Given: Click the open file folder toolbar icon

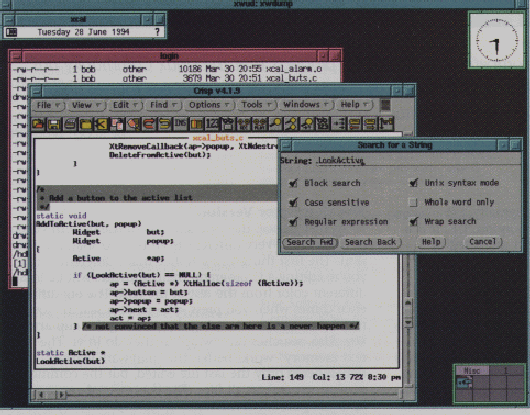Looking at the screenshot, I should coord(38,124).
